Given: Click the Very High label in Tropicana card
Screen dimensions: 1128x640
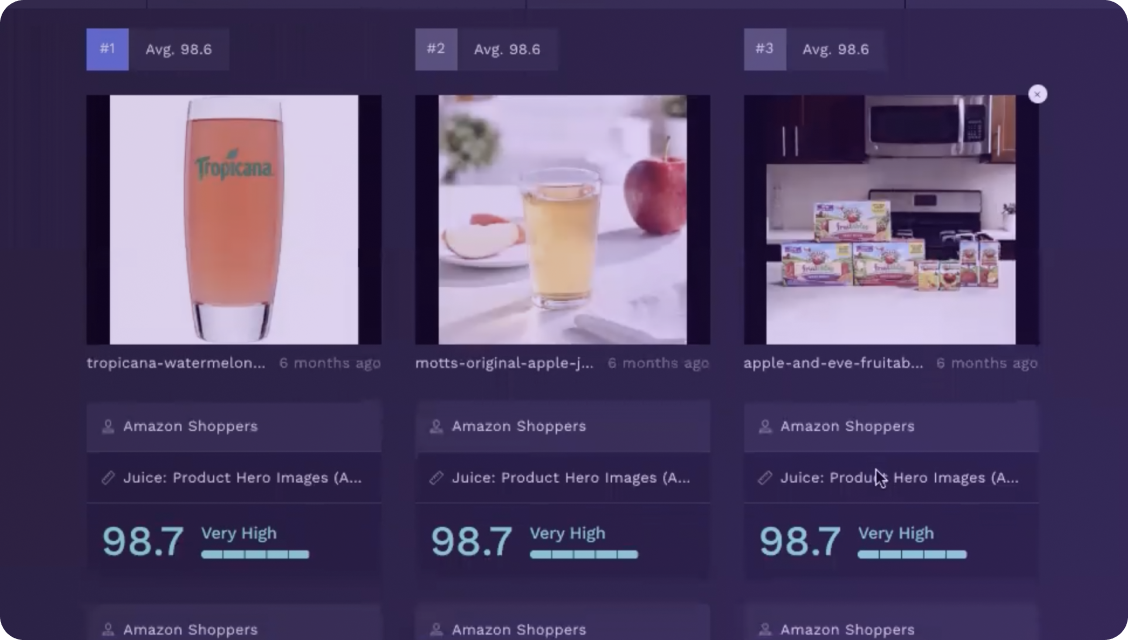Looking at the screenshot, I should tap(239, 534).
